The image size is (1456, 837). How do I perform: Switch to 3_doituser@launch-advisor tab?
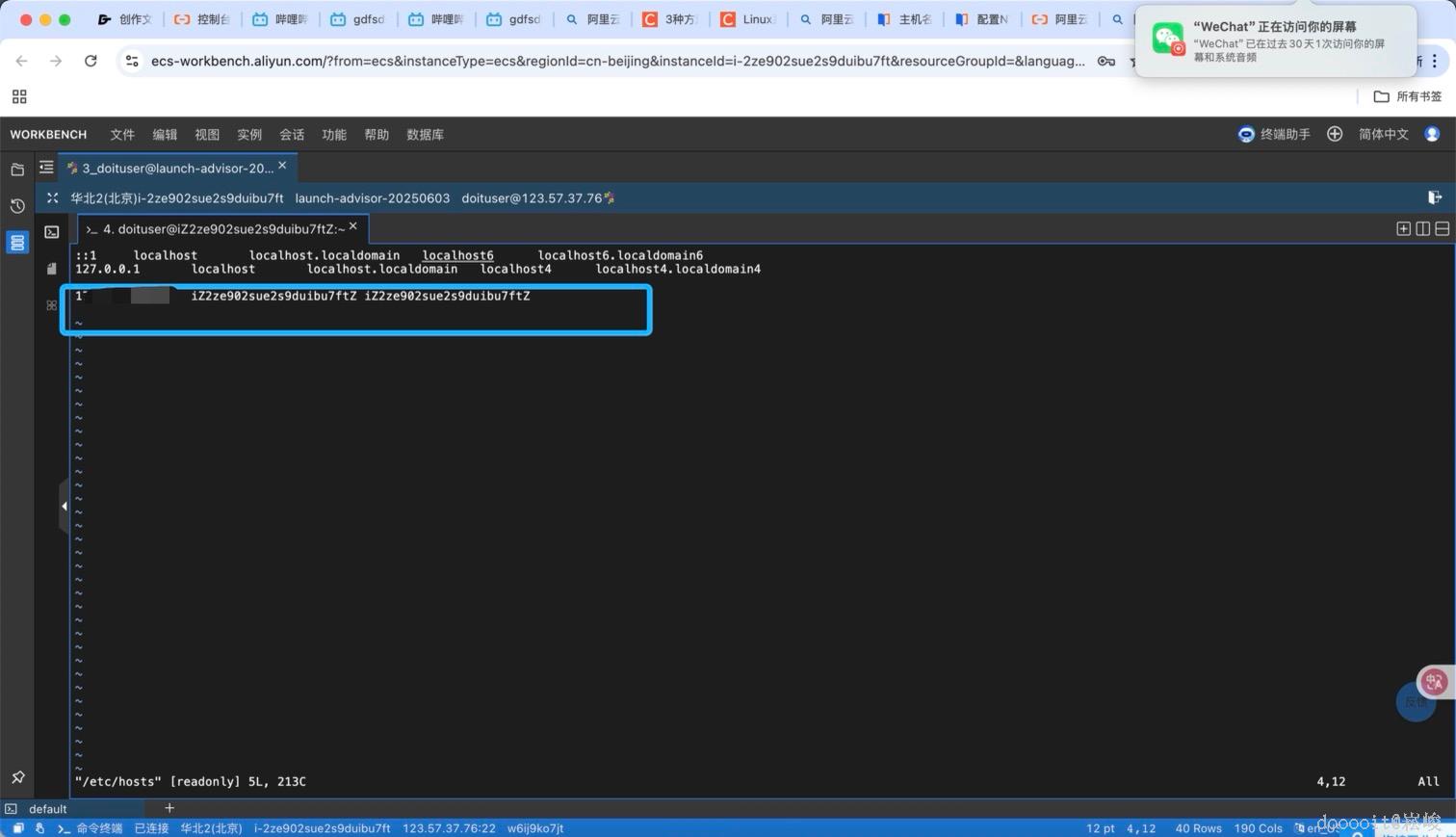[x=176, y=168]
